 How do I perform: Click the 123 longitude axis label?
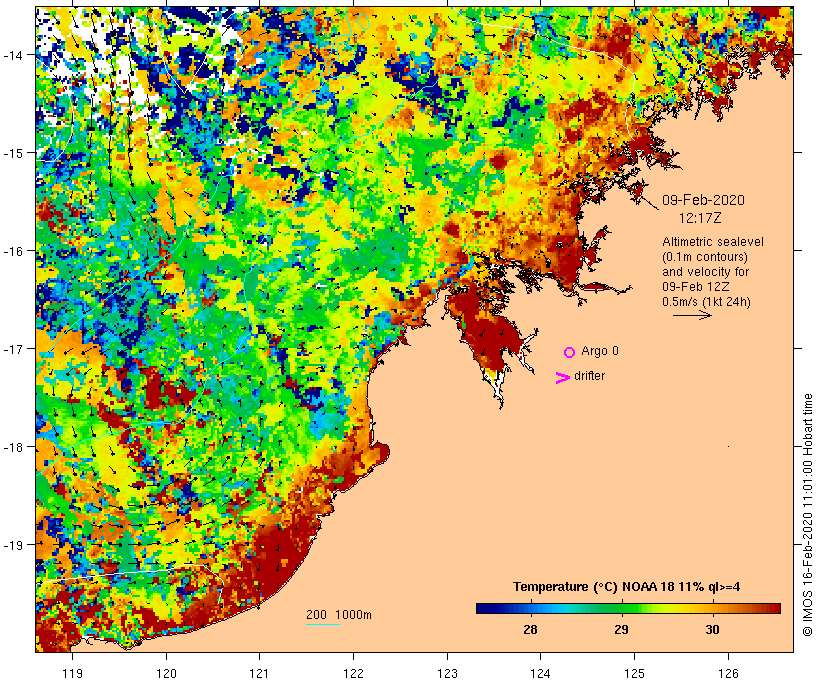[447, 673]
